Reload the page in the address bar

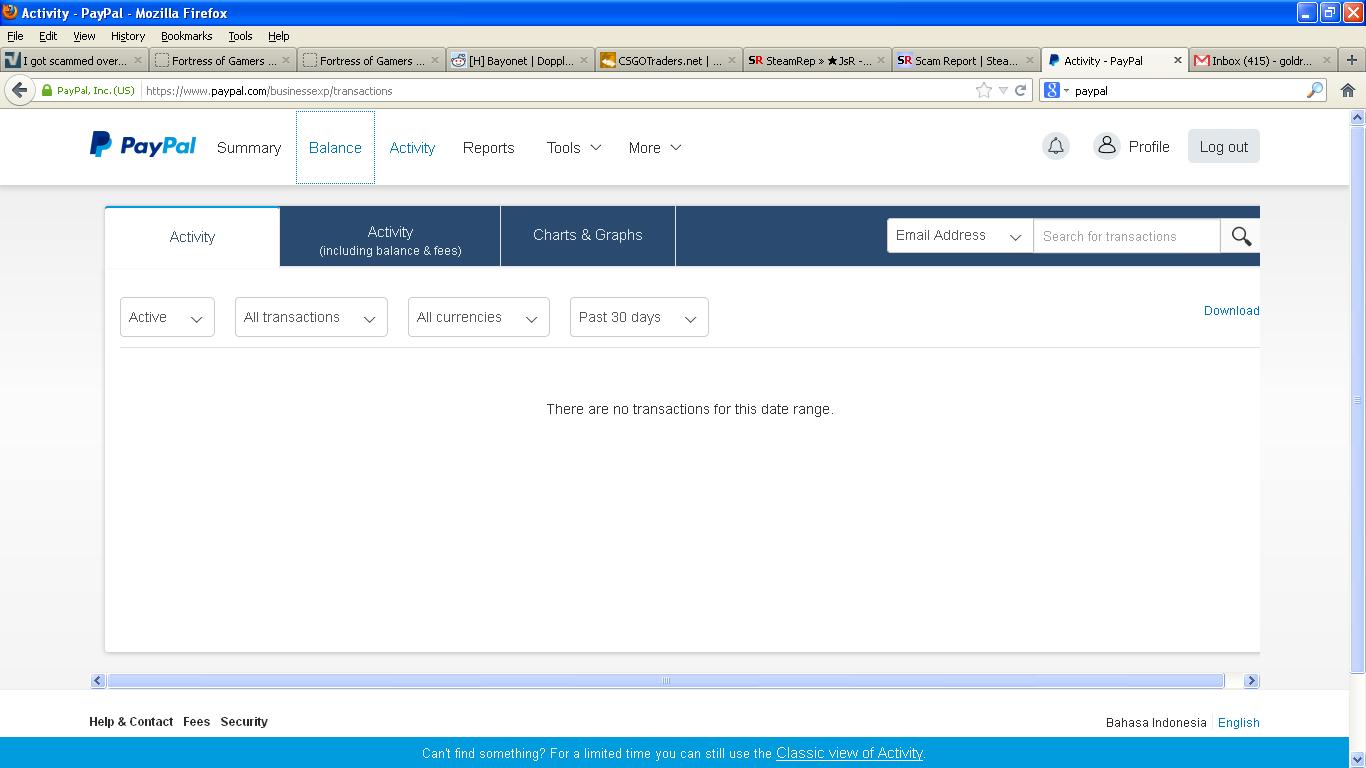click(1020, 90)
